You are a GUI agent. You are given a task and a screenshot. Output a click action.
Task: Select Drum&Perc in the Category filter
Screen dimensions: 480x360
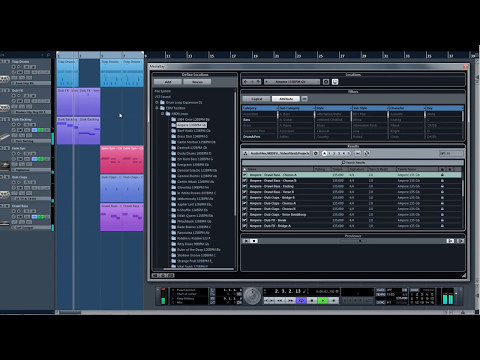pyautogui.click(x=252, y=137)
